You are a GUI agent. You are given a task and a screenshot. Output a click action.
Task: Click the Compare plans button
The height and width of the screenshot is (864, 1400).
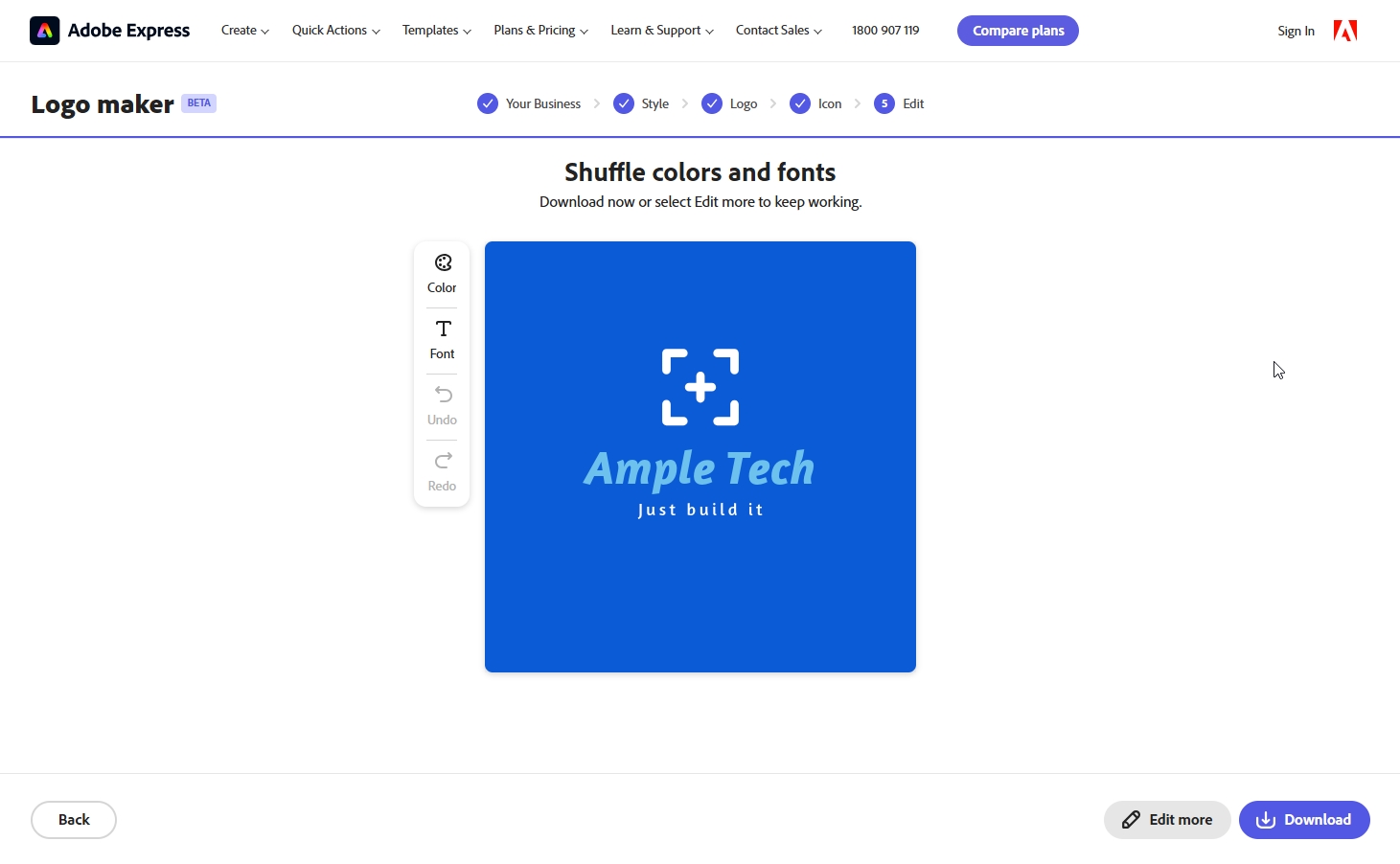(x=1018, y=31)
